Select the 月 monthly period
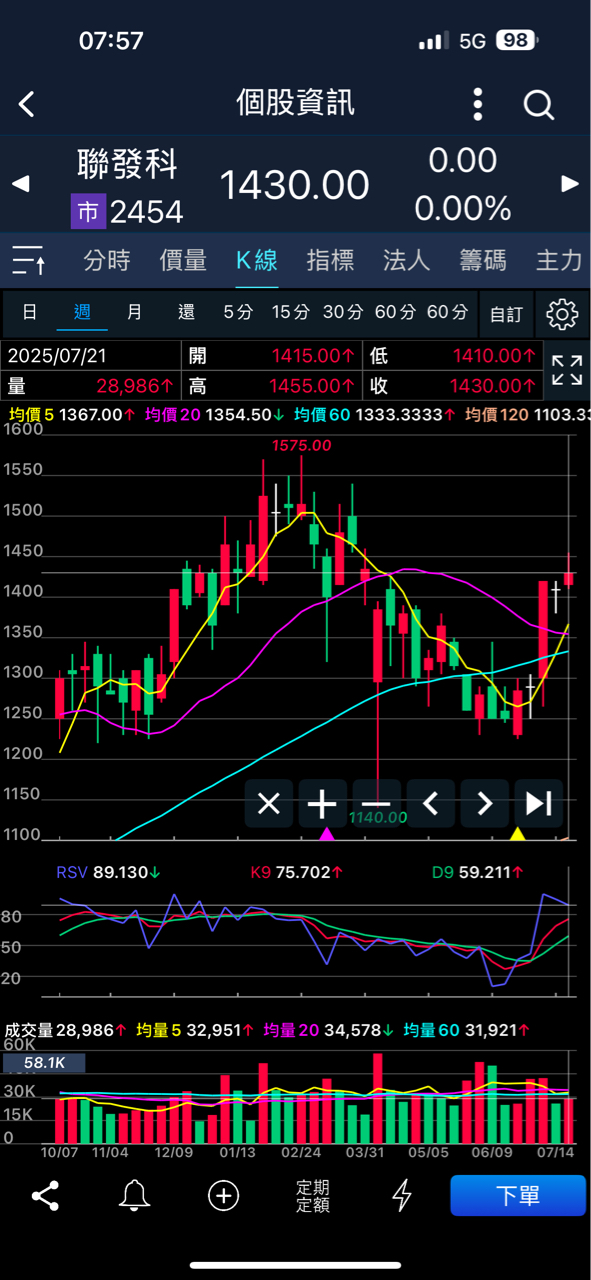This screenshot has width=591, height=1280. pyautogui.click(x=134, y=313)
